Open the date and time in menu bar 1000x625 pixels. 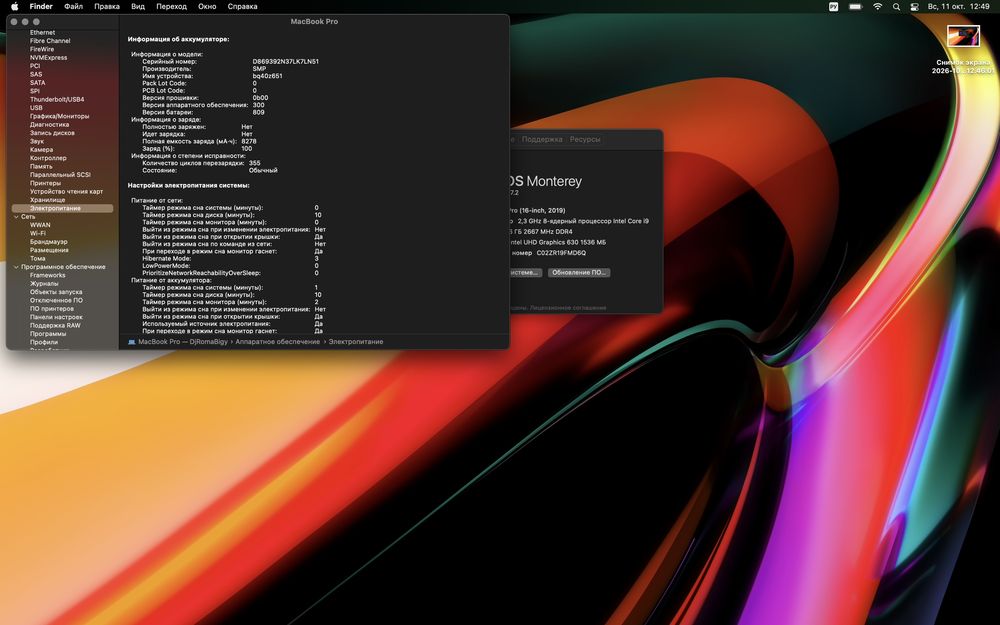(959, 6)
